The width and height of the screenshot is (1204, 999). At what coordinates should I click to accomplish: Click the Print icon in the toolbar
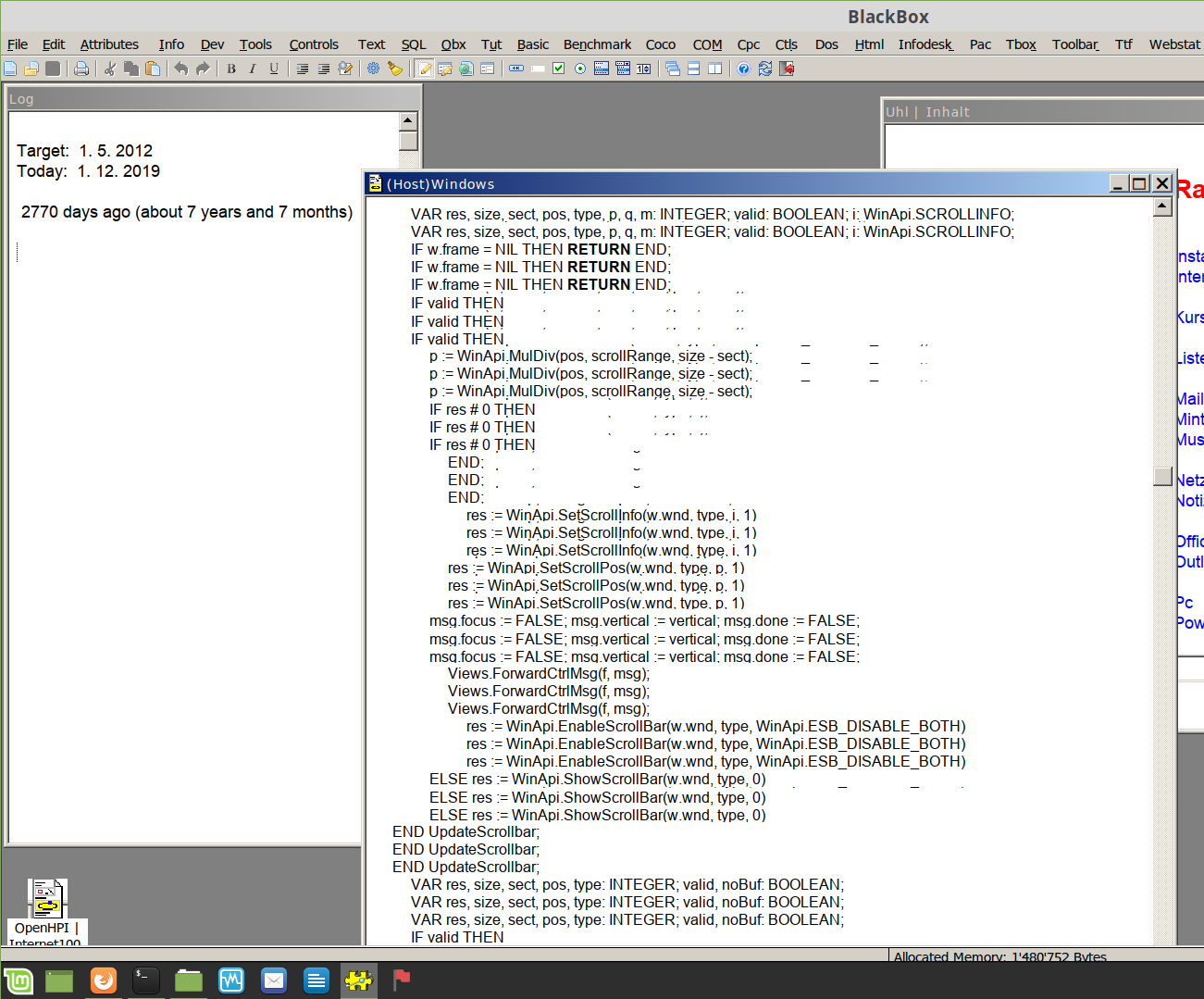point(81,69)
